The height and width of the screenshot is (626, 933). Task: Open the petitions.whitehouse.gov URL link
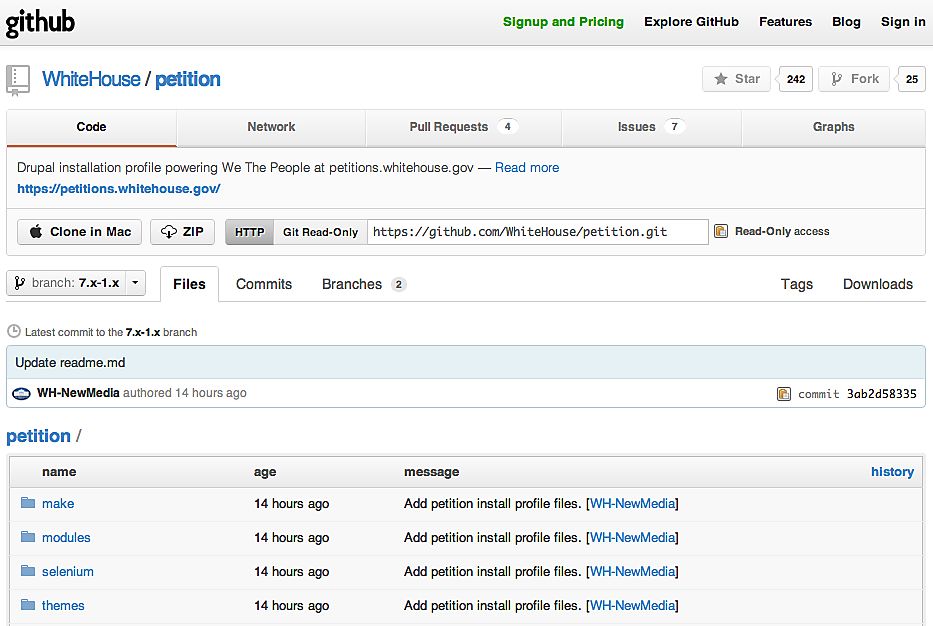(x=118, y=189)
